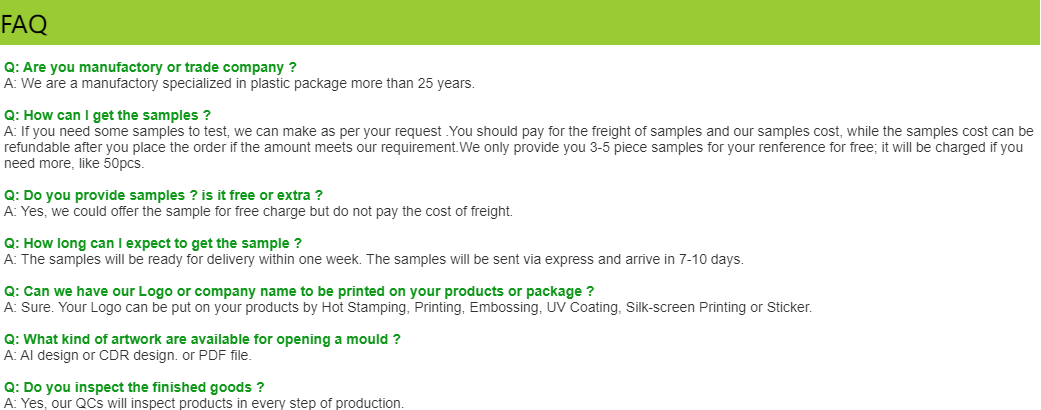1041x410 pixels.
Task: Click 'Do you inspect the finished goods' question
Action: [134, 387]
